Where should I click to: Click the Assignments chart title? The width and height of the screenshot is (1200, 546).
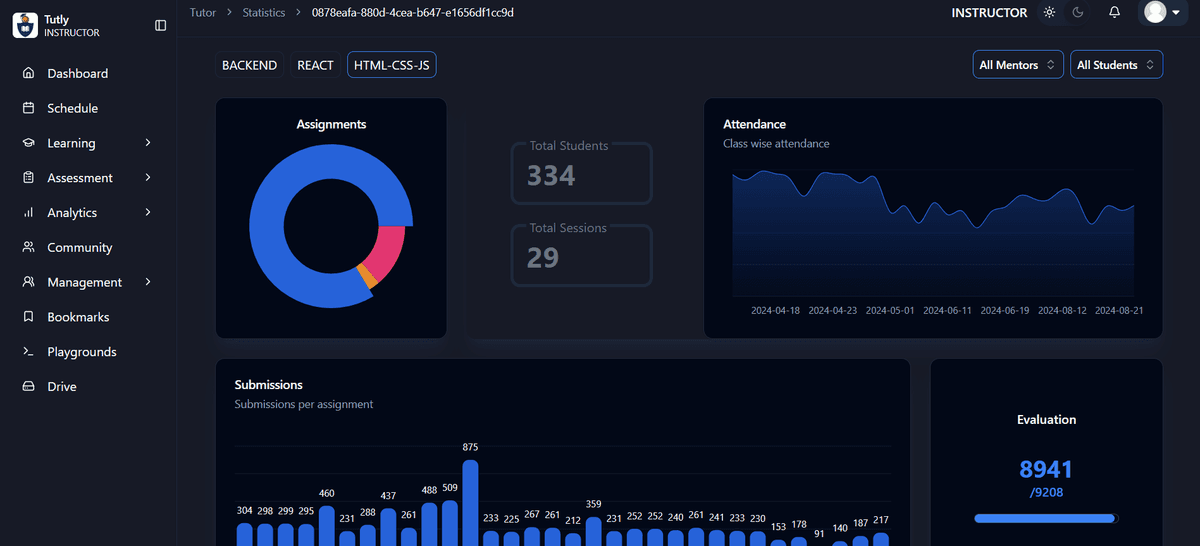(x=331, y=124)
